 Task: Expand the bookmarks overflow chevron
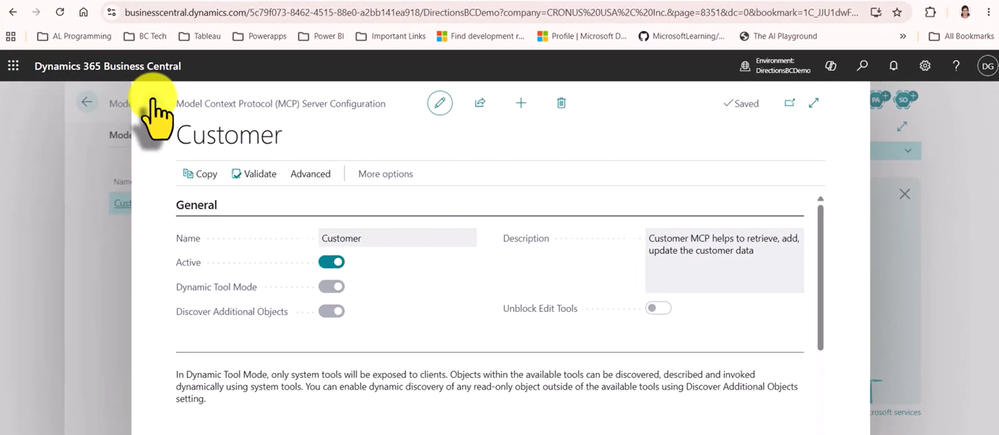903,36
